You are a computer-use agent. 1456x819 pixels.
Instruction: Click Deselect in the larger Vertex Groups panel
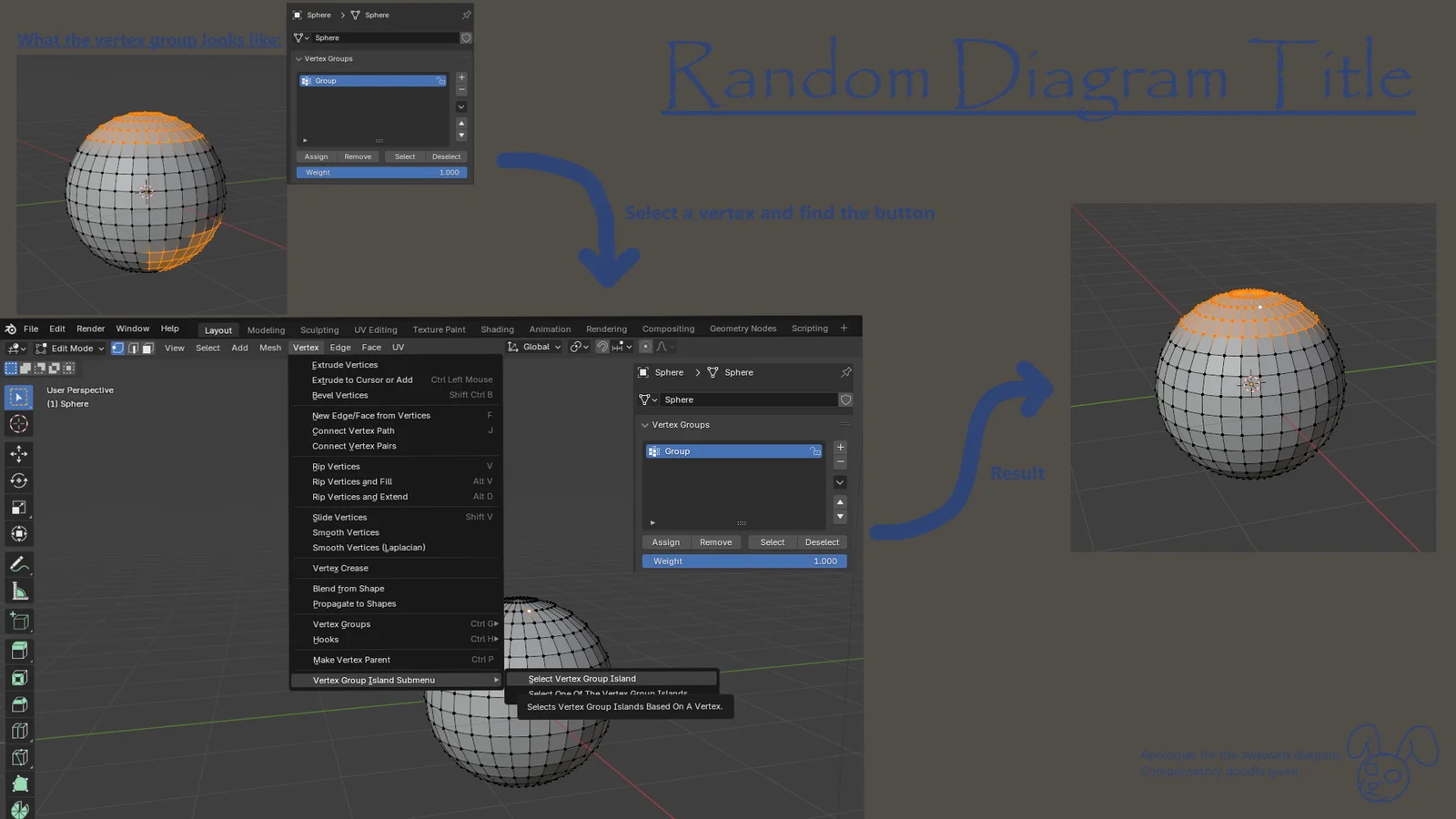click(822, 542)
